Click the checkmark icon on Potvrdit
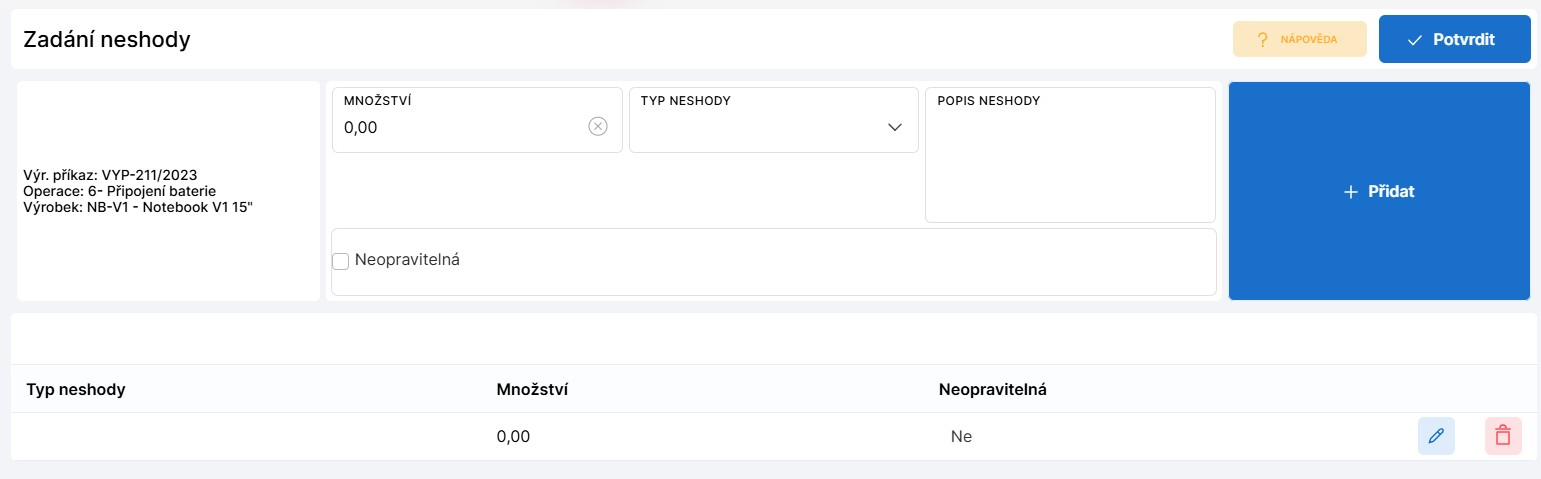 pos(1414,40)
